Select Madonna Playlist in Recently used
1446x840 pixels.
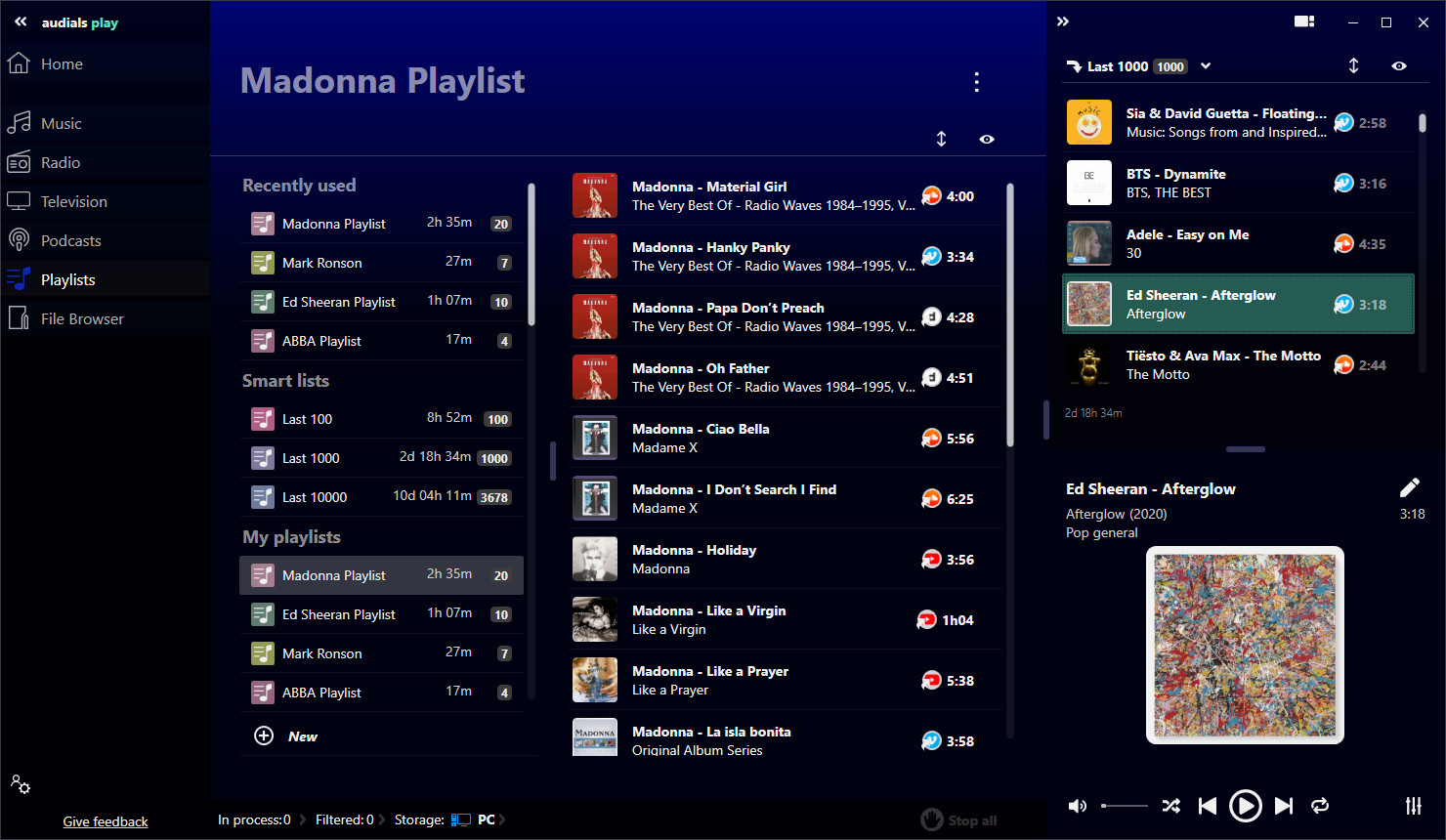pos(381,224)
